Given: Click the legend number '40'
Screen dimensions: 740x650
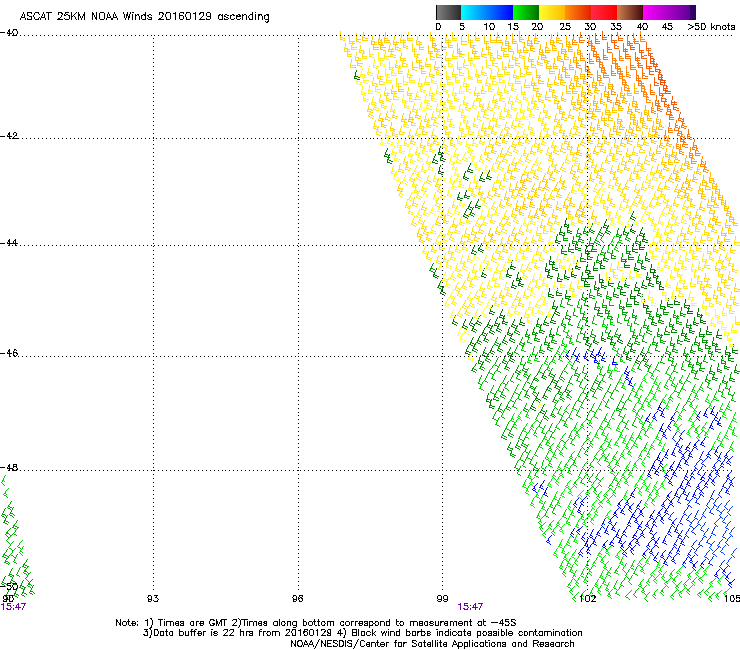Looking at the screenshot, I should (x=642, y=27).
